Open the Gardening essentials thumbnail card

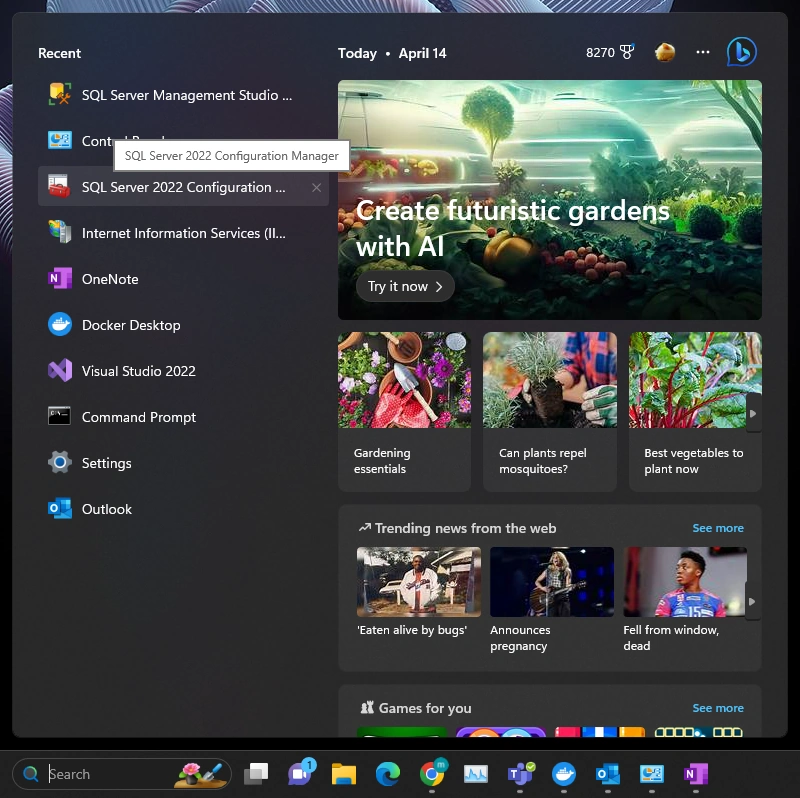pos(404,411)
